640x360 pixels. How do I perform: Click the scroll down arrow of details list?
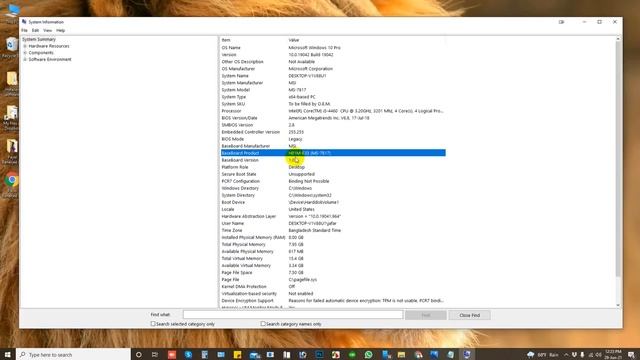618,305
